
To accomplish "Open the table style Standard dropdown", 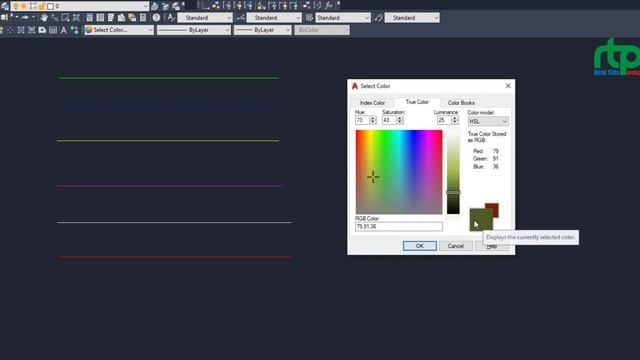I will [343, 18].
